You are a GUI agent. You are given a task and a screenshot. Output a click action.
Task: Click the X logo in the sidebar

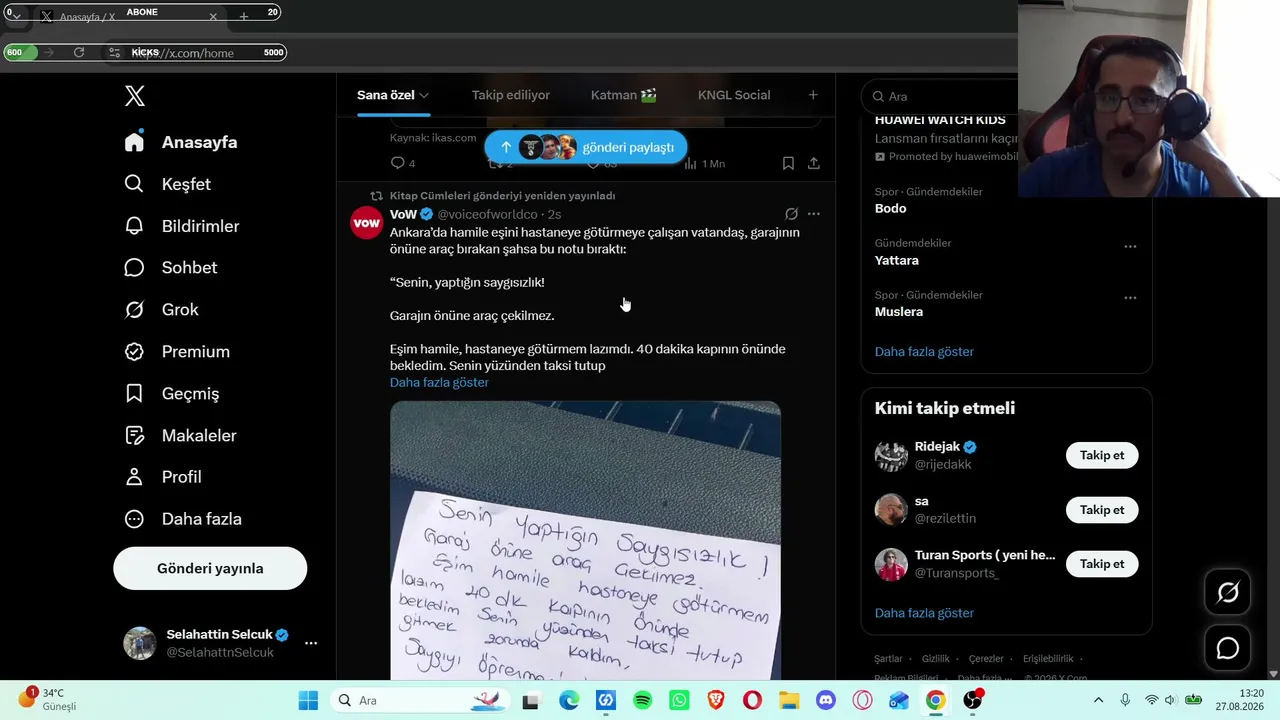135,96
